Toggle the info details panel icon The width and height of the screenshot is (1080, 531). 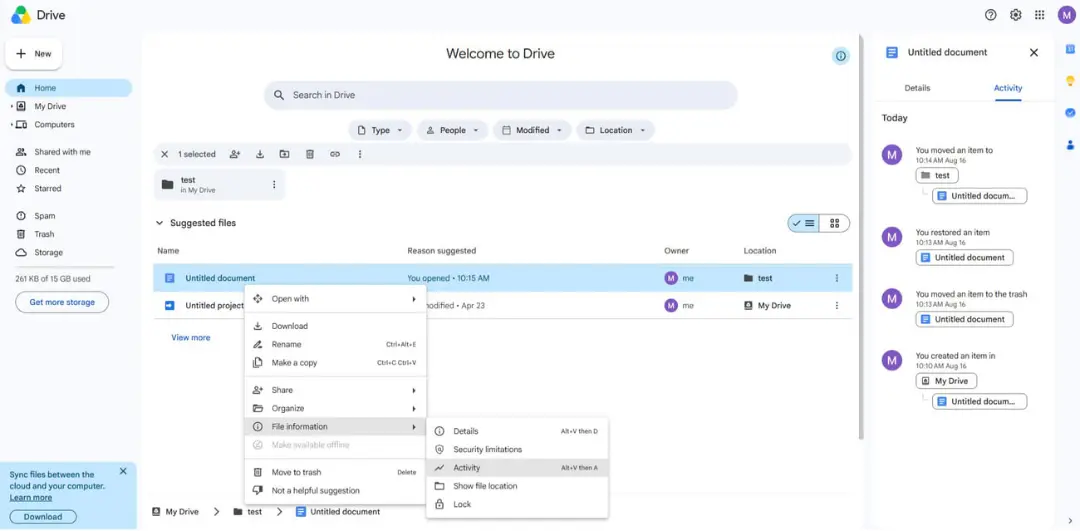tap(840, 56)
